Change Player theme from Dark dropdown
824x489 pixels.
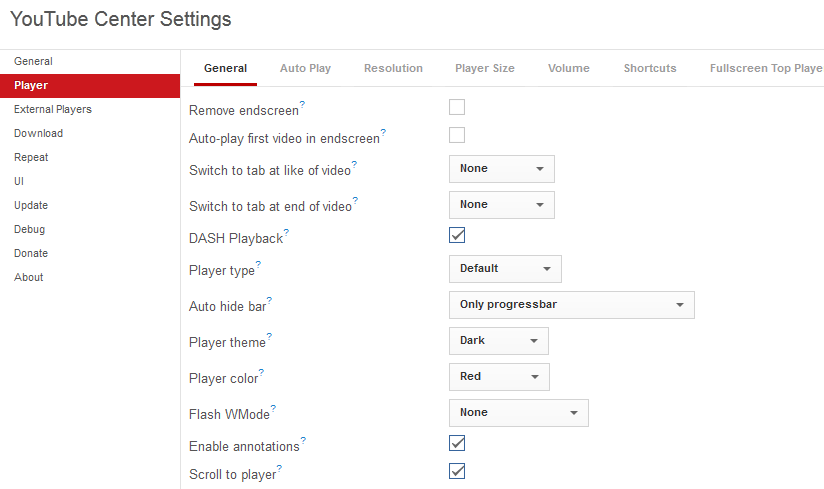pos(499,341)
